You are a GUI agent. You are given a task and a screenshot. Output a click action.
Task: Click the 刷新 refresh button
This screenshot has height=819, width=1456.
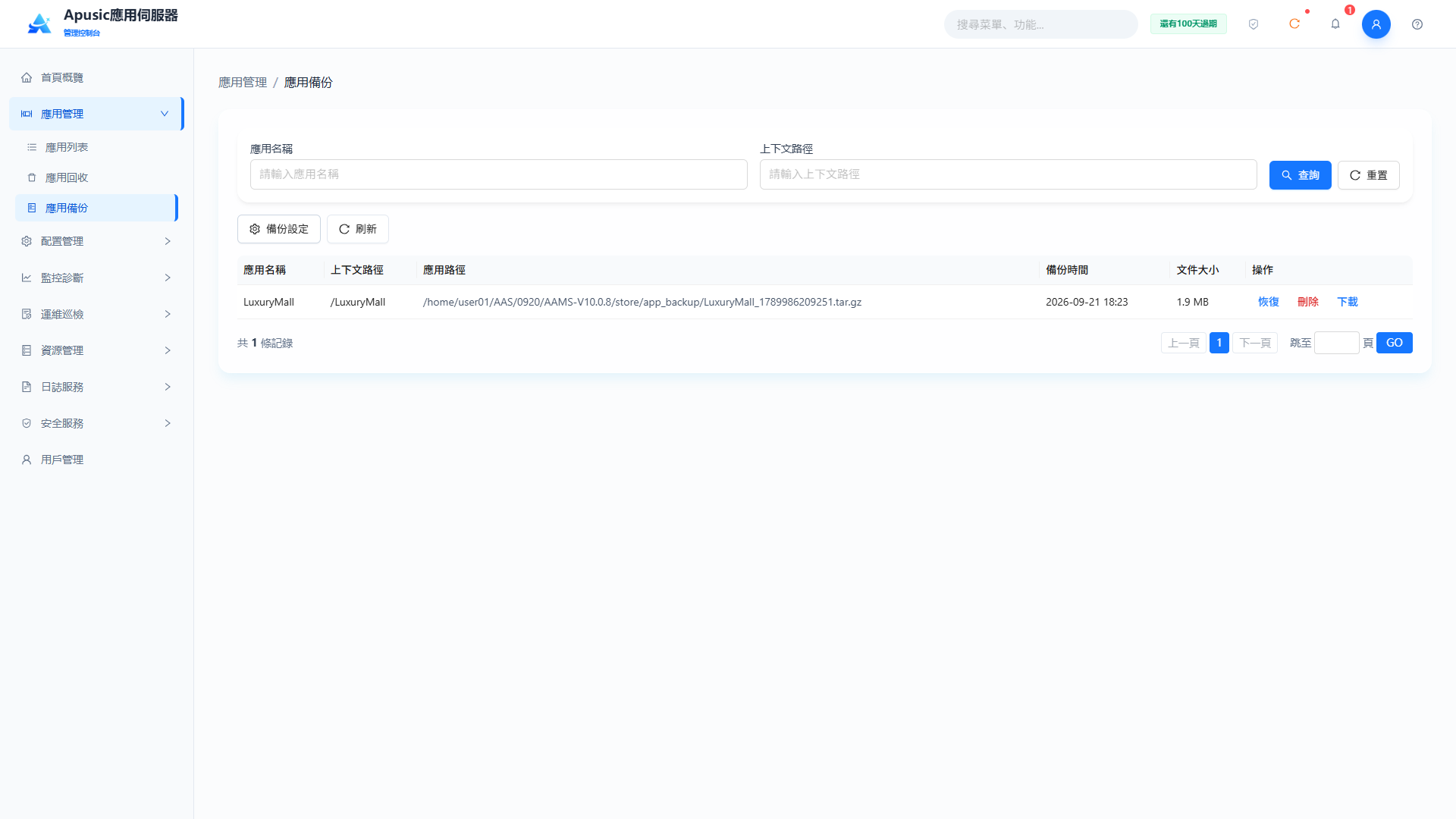pos(358,229)
